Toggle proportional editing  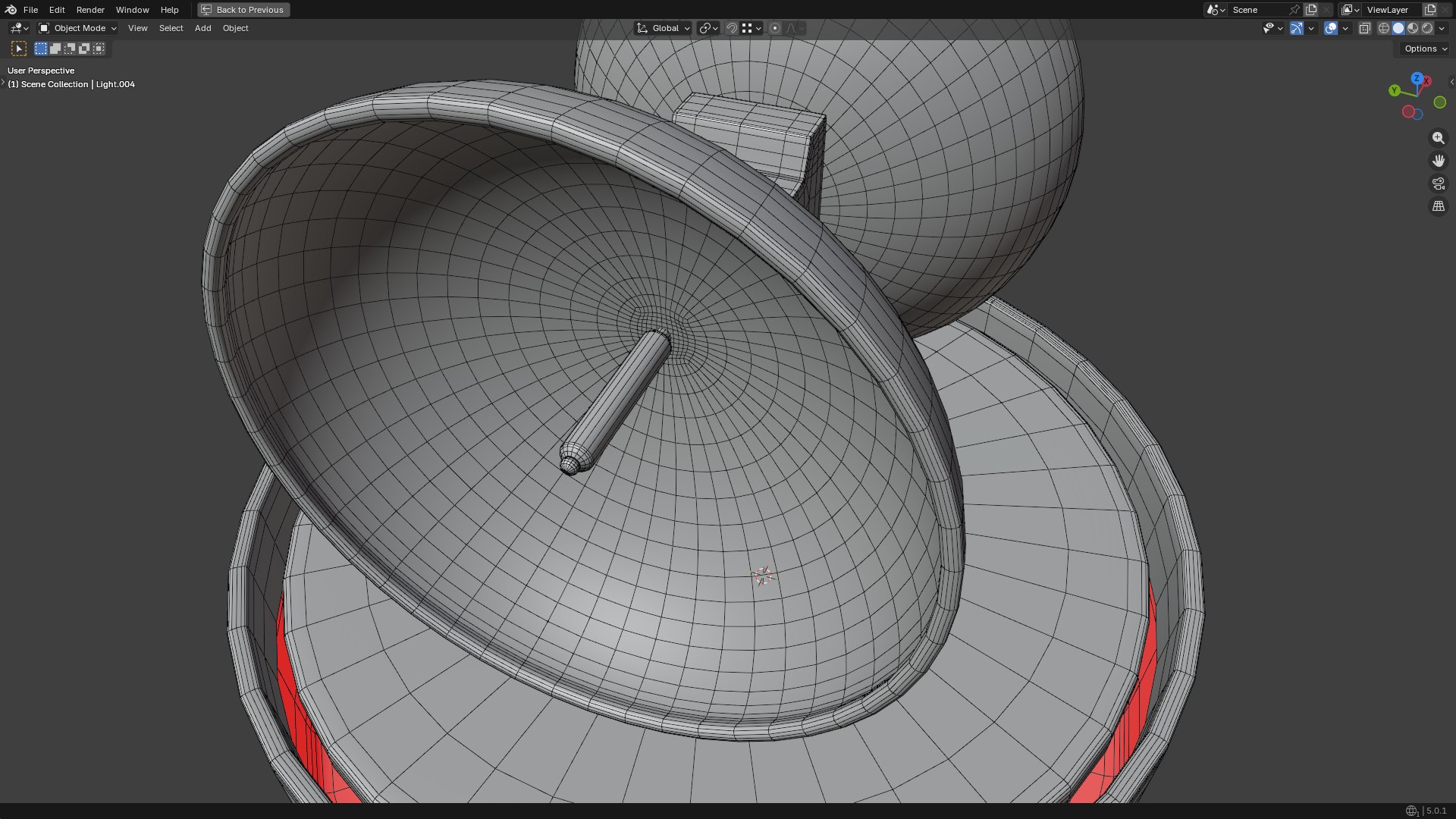(775, 28)
